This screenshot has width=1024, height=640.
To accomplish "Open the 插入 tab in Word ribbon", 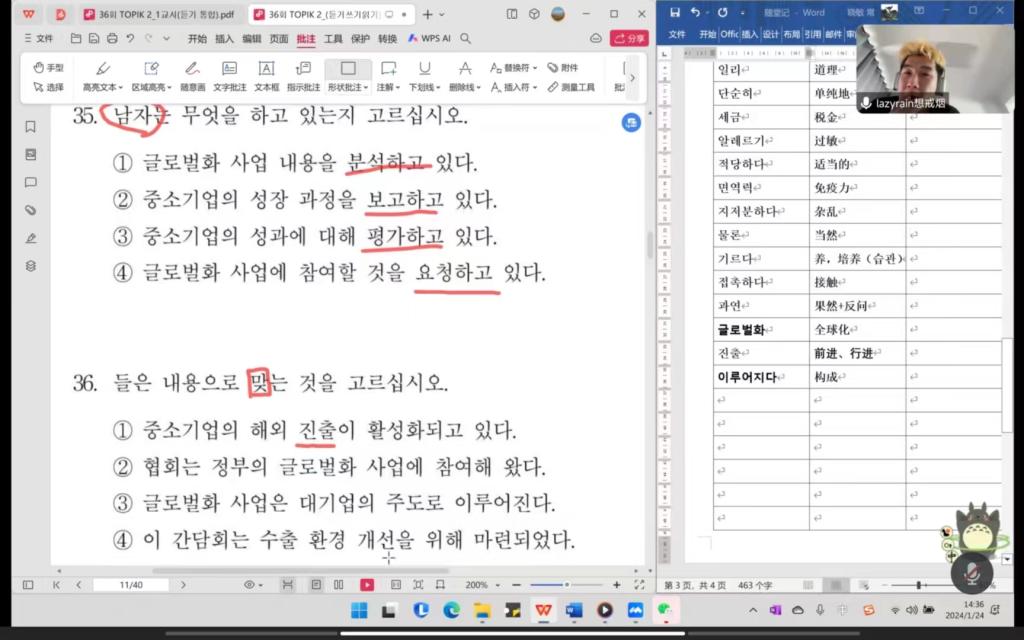I will point(749,34).
